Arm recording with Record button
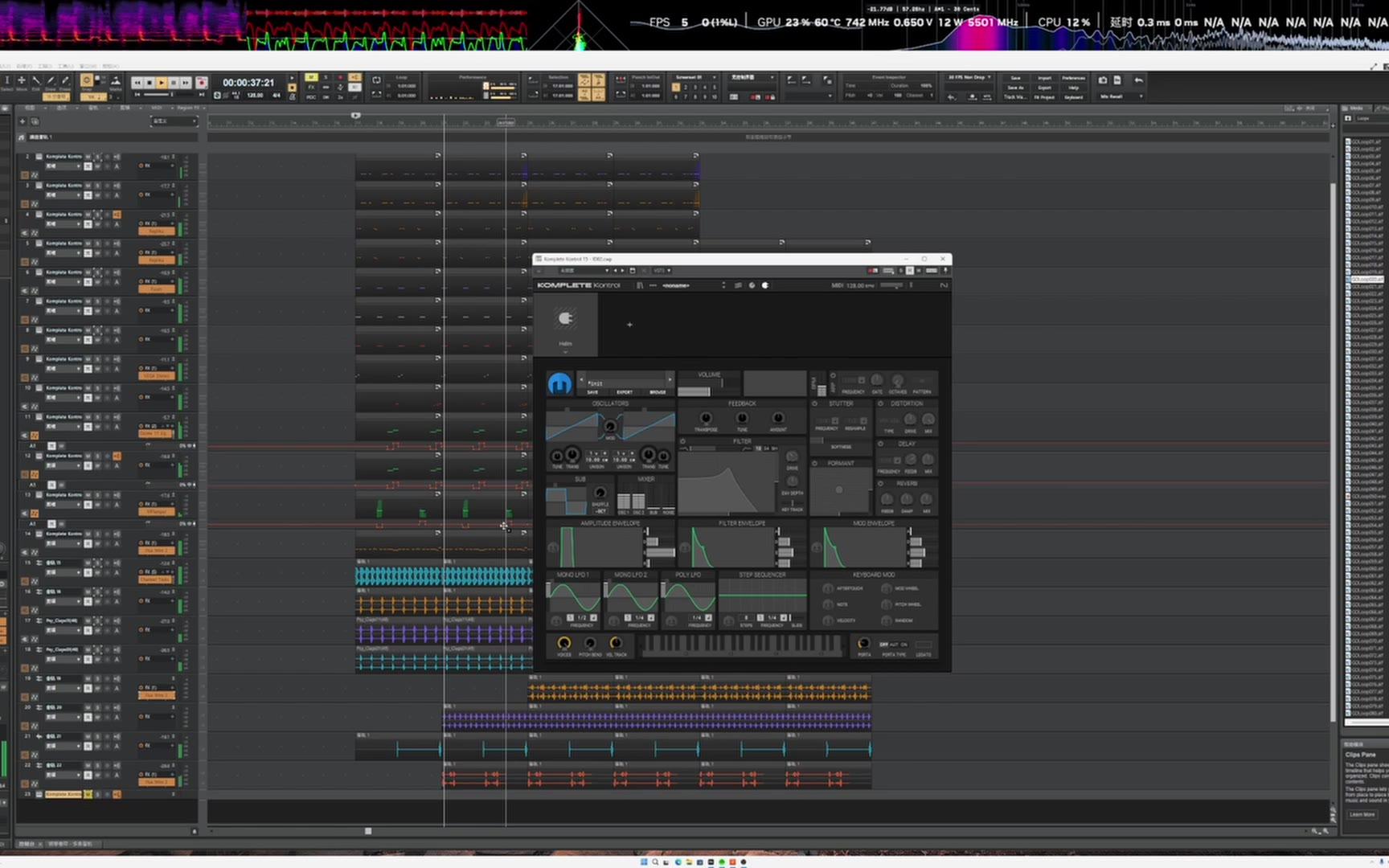Screen dimensions: 1389x868 pos(201,83)
